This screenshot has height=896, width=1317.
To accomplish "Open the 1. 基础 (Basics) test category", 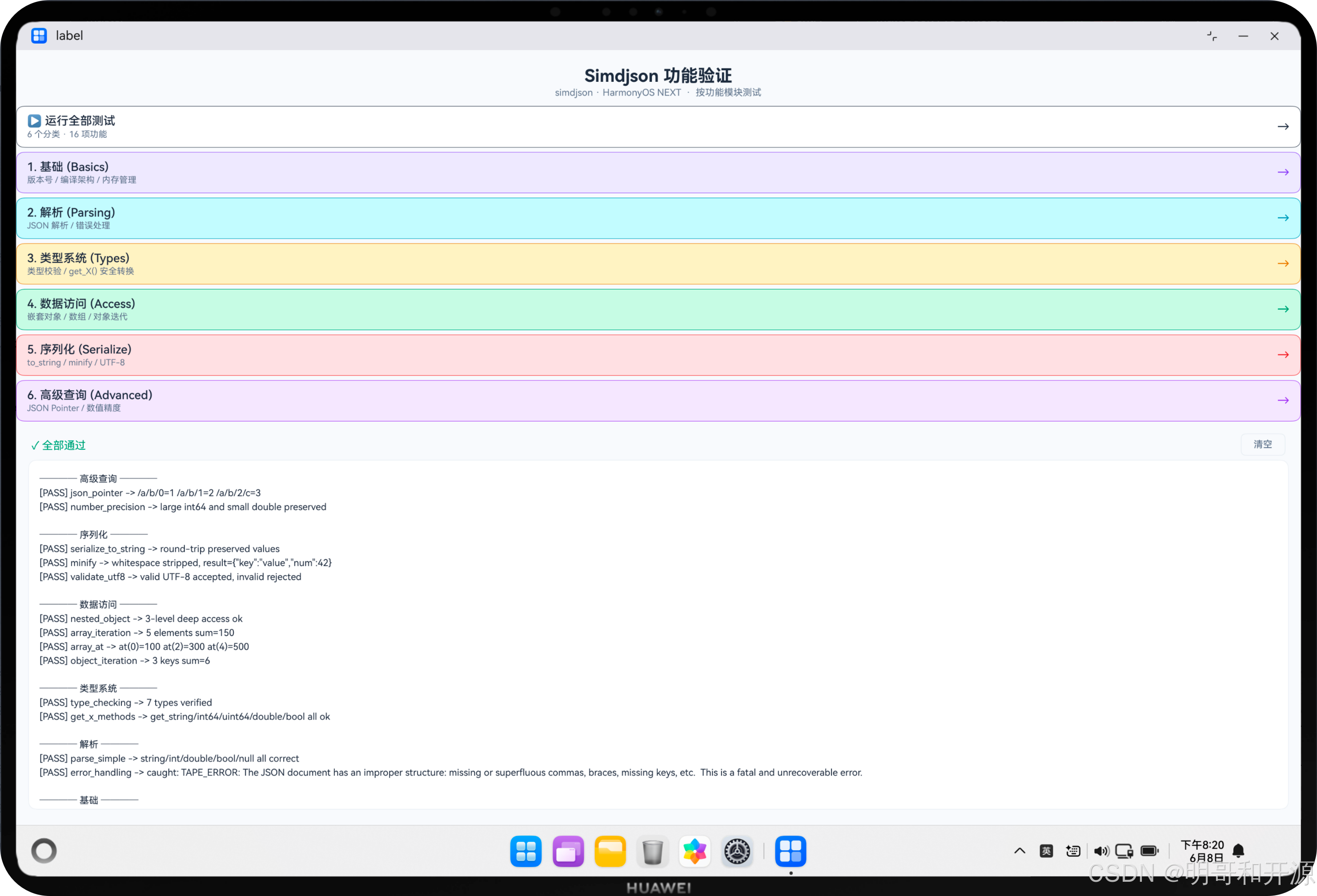I will (x=658, y=173).
